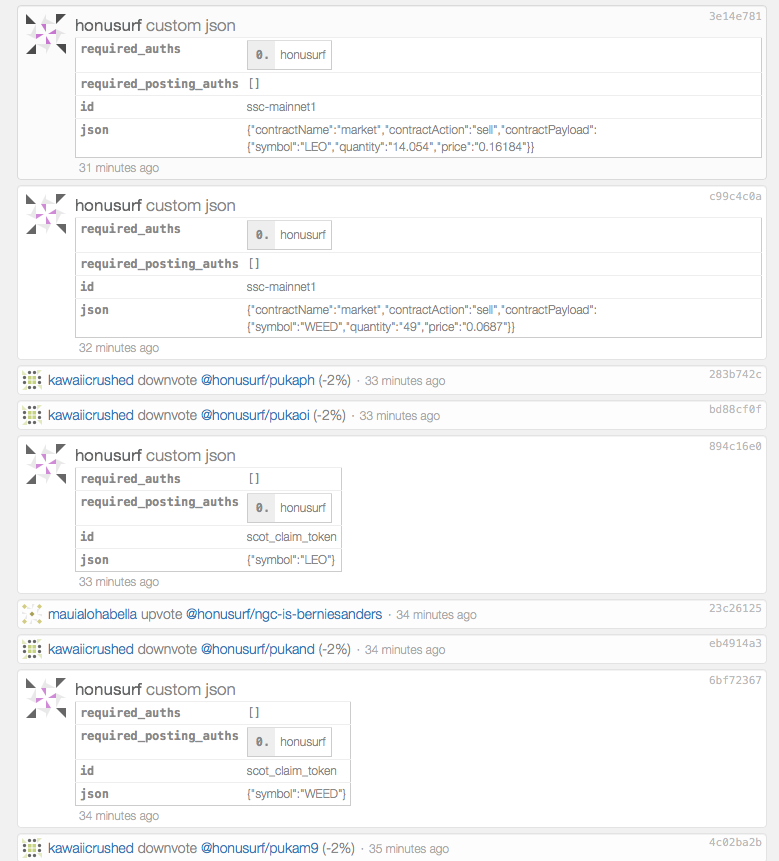Open transaction hash 23c26125
The width and height of the screenshot is (779, 861).
point(735,607)
